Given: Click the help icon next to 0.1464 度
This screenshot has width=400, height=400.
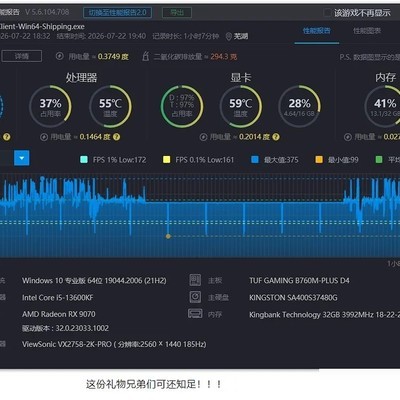Looking at the screenshot, I should pyautogui.click(x=116, y=137).
